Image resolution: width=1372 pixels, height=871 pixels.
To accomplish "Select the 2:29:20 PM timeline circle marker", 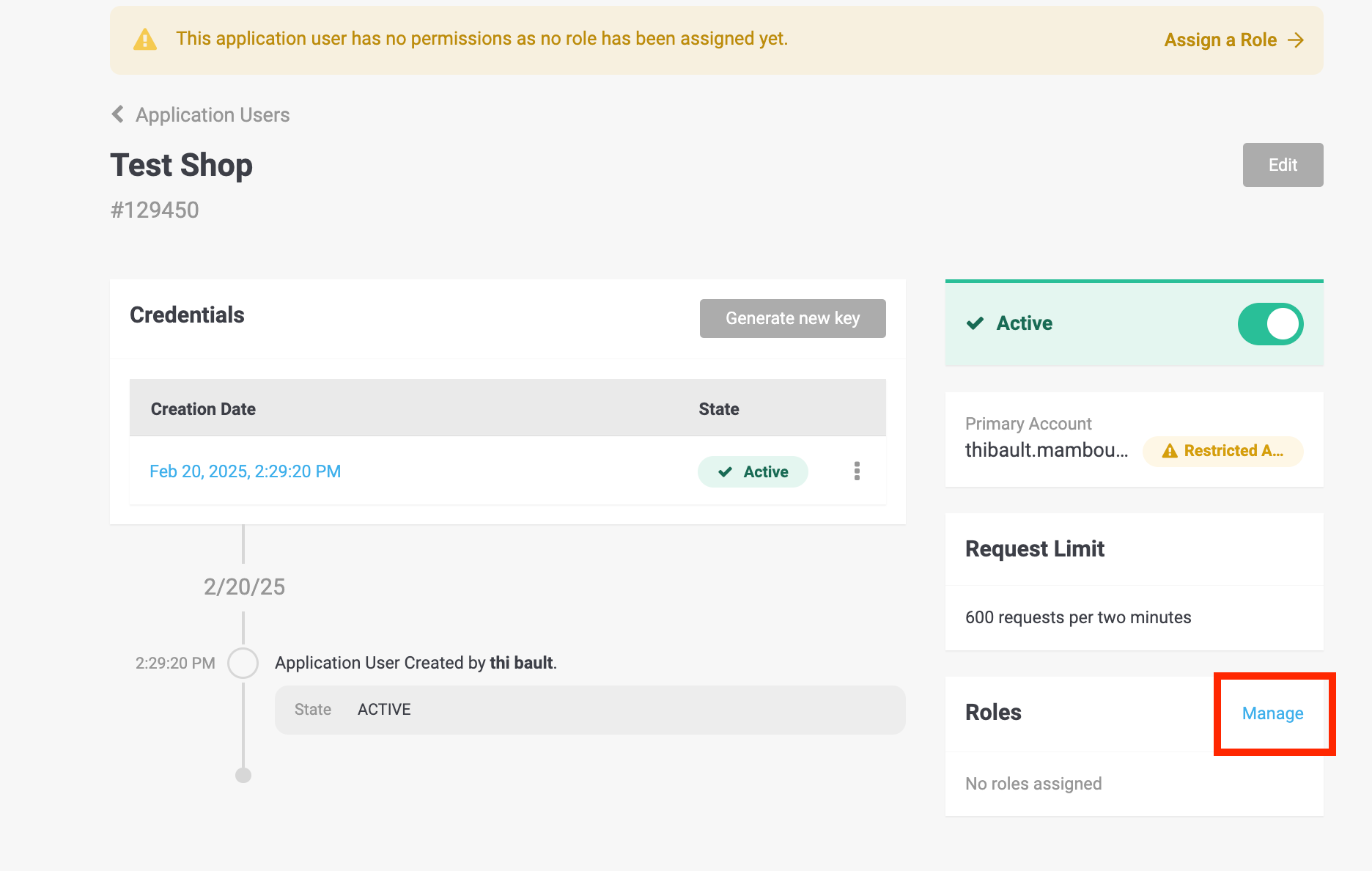I will click(x=243, y=663).
